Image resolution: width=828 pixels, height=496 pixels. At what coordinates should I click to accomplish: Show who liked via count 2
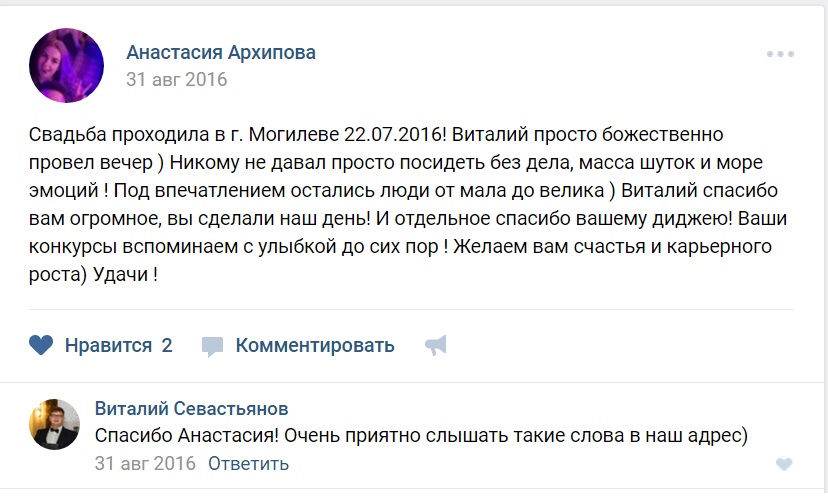[167, 346]
